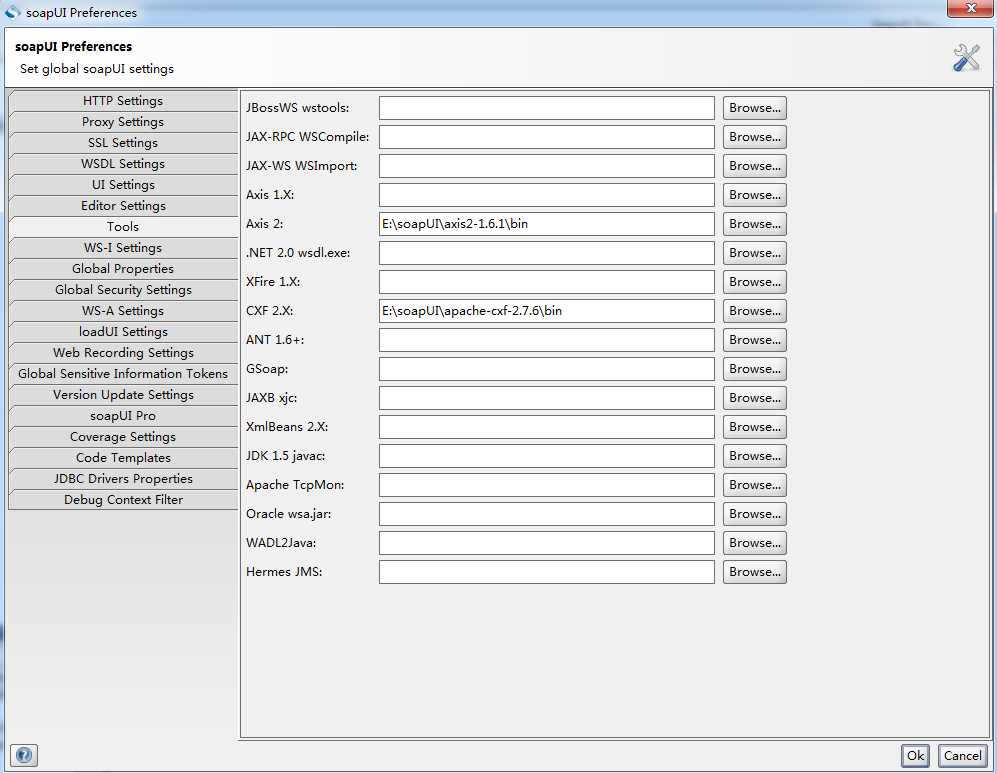Browse for Apache TcpMon path
Screen dimensions: 997x773
pos(755,485)
